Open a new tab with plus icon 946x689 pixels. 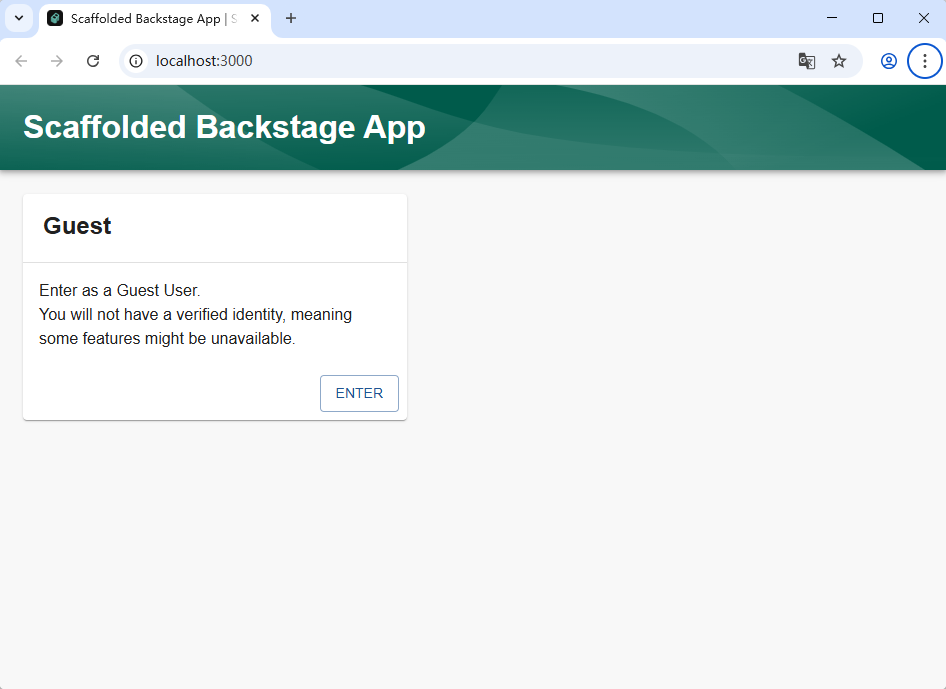click(x=291, y=18)
